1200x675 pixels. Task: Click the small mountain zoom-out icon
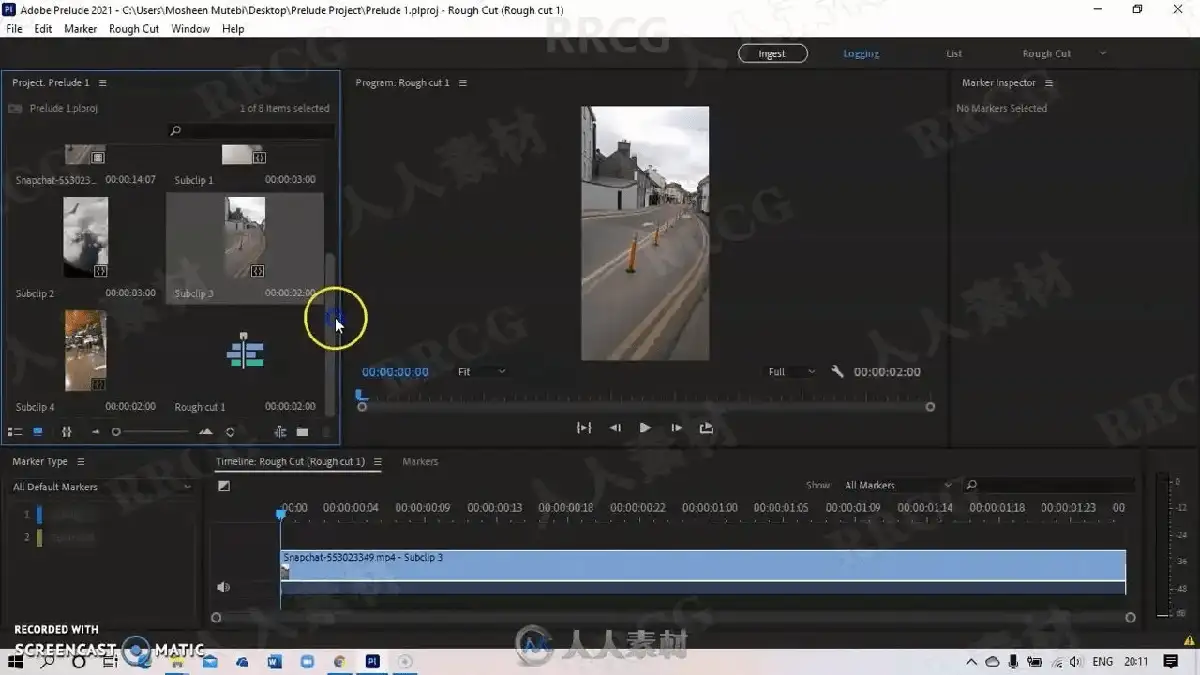[x=96, y=432]
